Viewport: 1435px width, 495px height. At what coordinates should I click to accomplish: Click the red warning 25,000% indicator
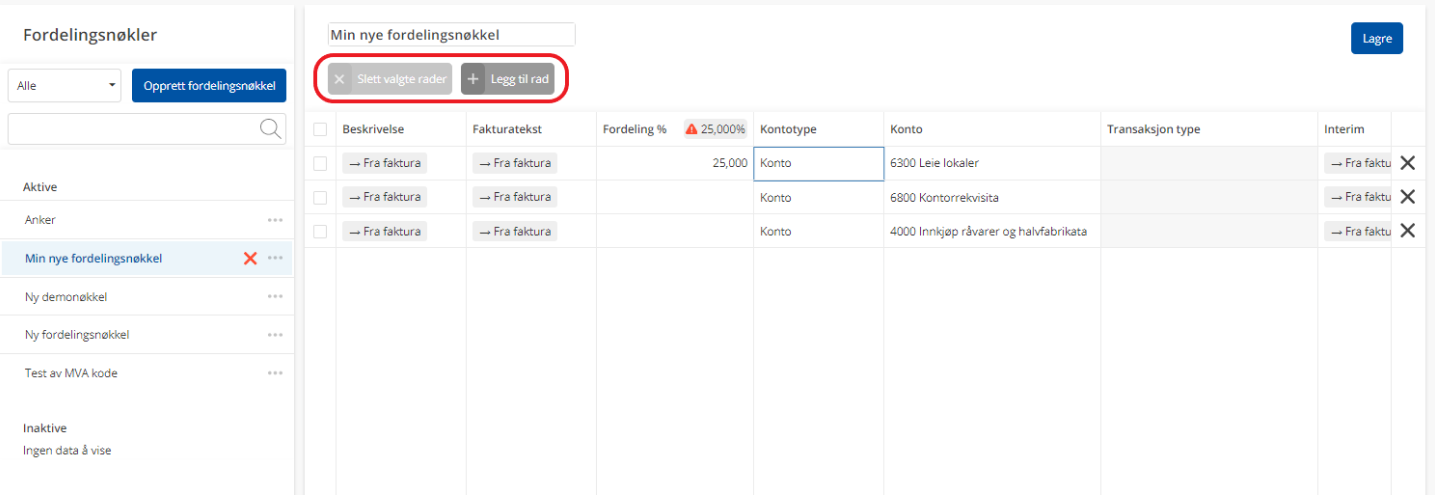coord(715,129)
